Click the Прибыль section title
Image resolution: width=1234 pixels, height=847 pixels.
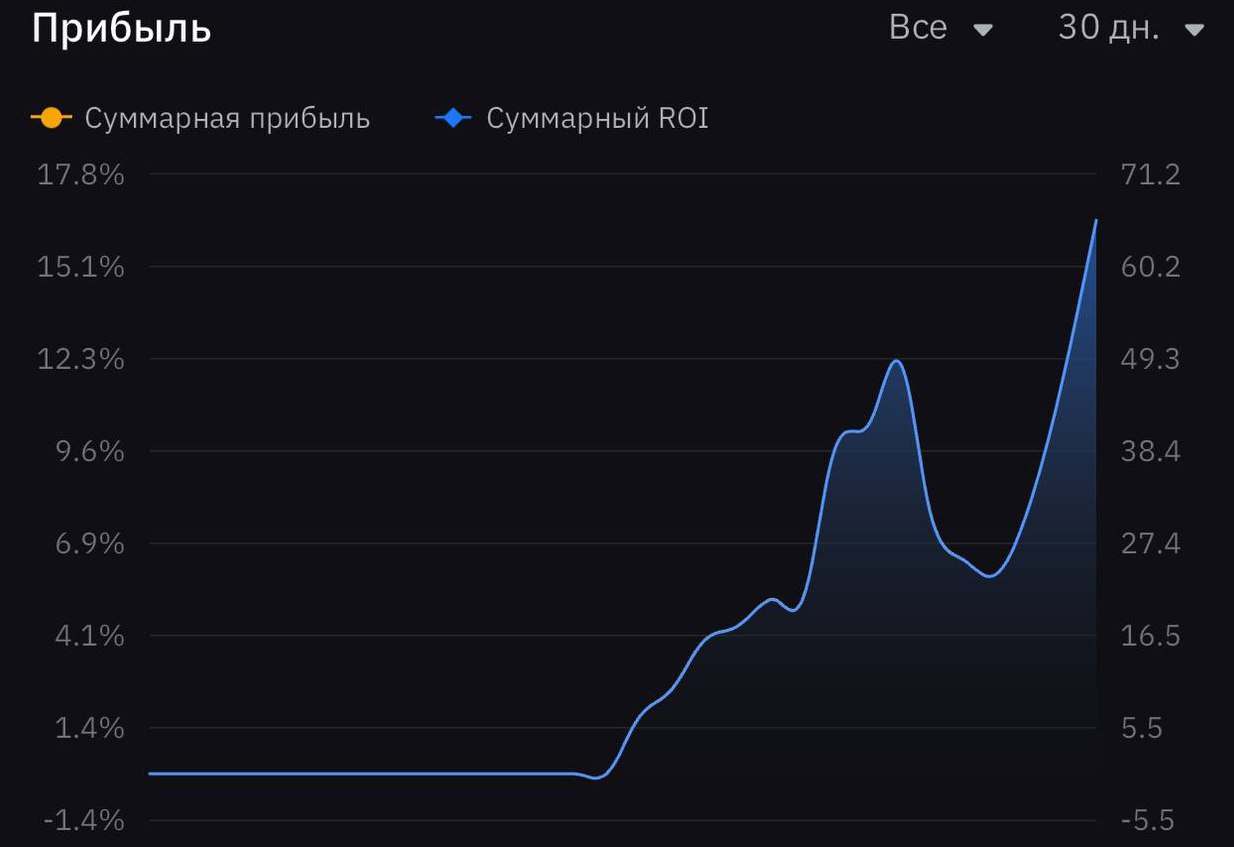tap(121, 28)
